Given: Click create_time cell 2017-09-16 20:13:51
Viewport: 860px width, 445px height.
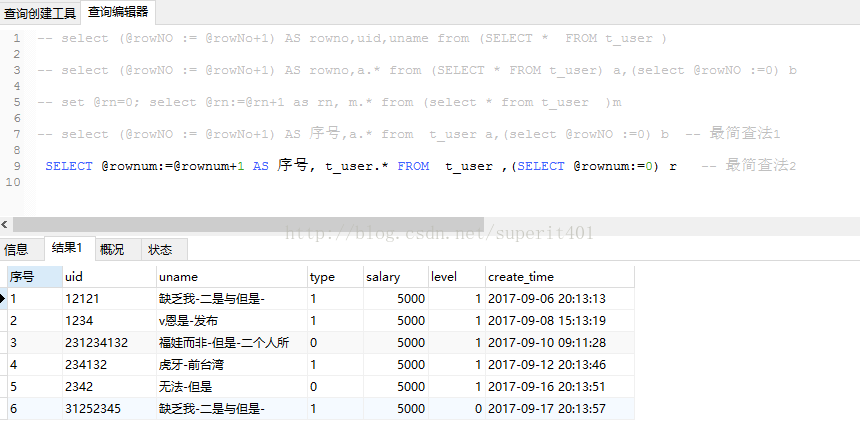Looking at the screenshot, I should click(x=559, y=386).
